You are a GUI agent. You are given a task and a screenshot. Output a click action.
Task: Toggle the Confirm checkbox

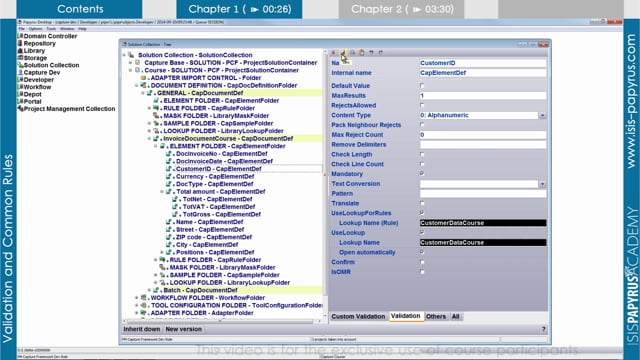tap(422, 262)
